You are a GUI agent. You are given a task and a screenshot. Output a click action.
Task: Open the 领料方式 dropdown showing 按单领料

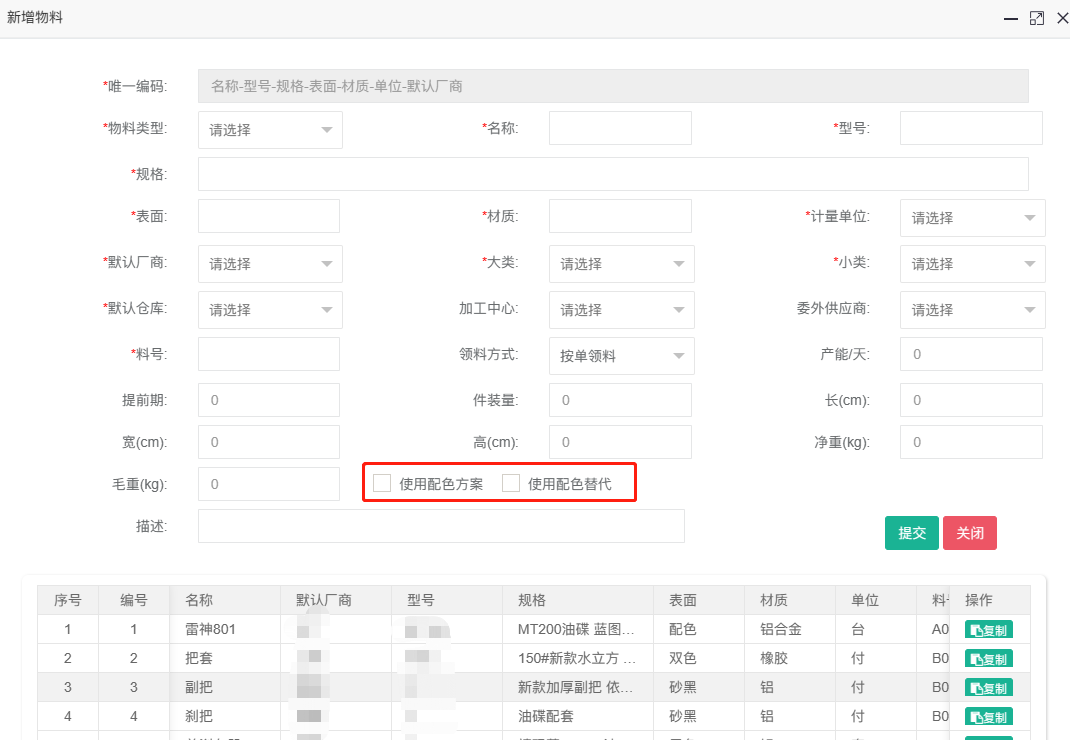[621, 356]
